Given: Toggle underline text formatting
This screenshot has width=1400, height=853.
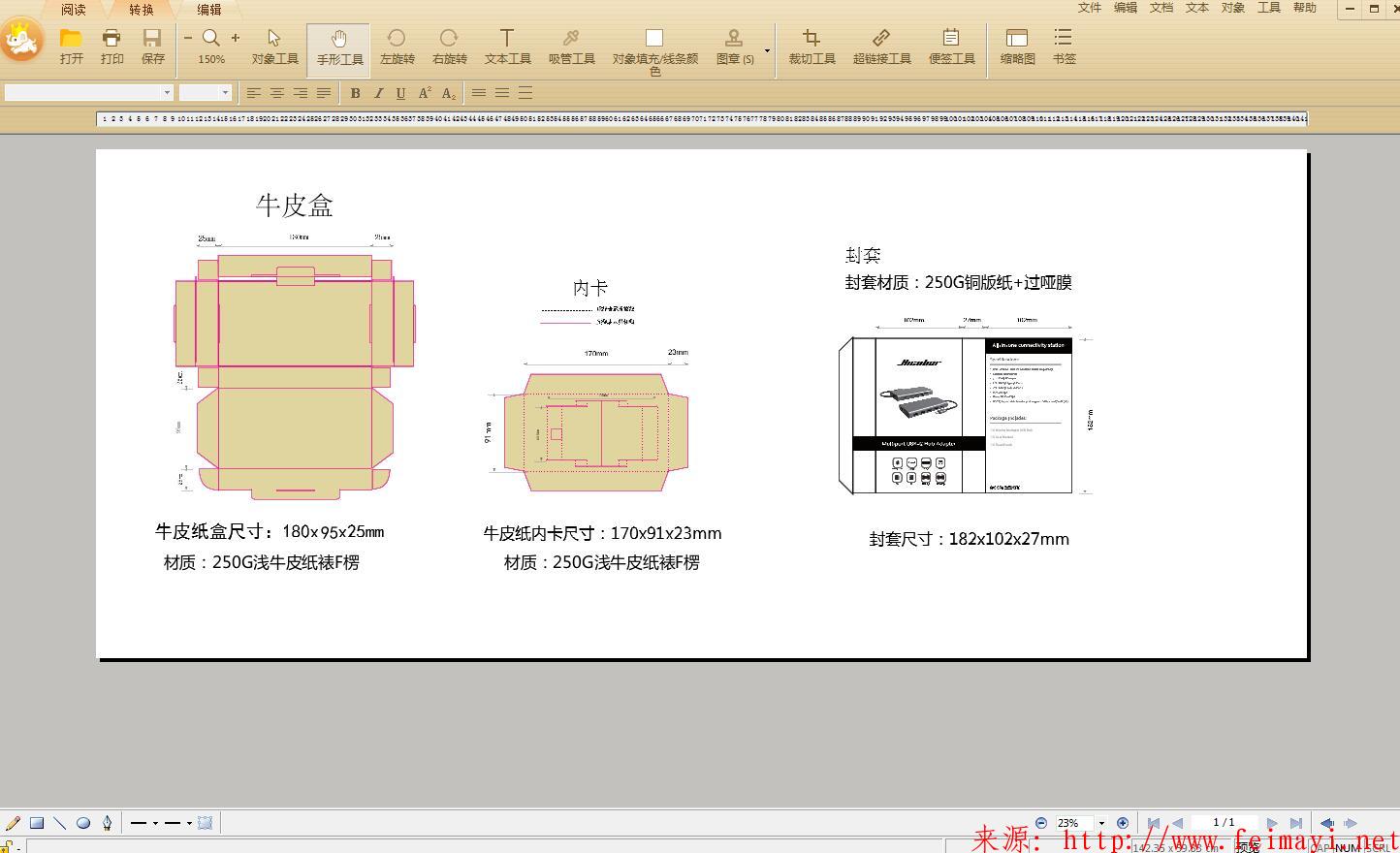Looking at the screenshot, I should pyautogui.click(x=400, y=93).
